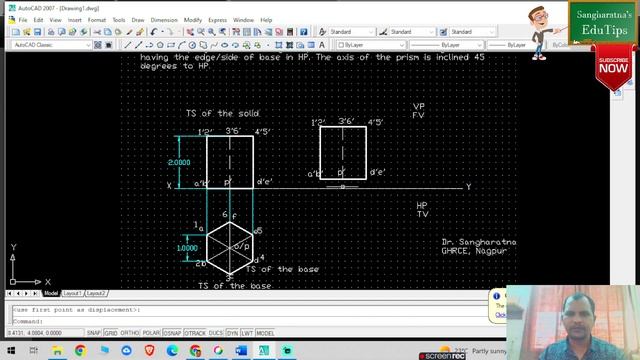
Task: Switch to the Layout1 tab
Action: pyautogui.click(x=72, y=293)
